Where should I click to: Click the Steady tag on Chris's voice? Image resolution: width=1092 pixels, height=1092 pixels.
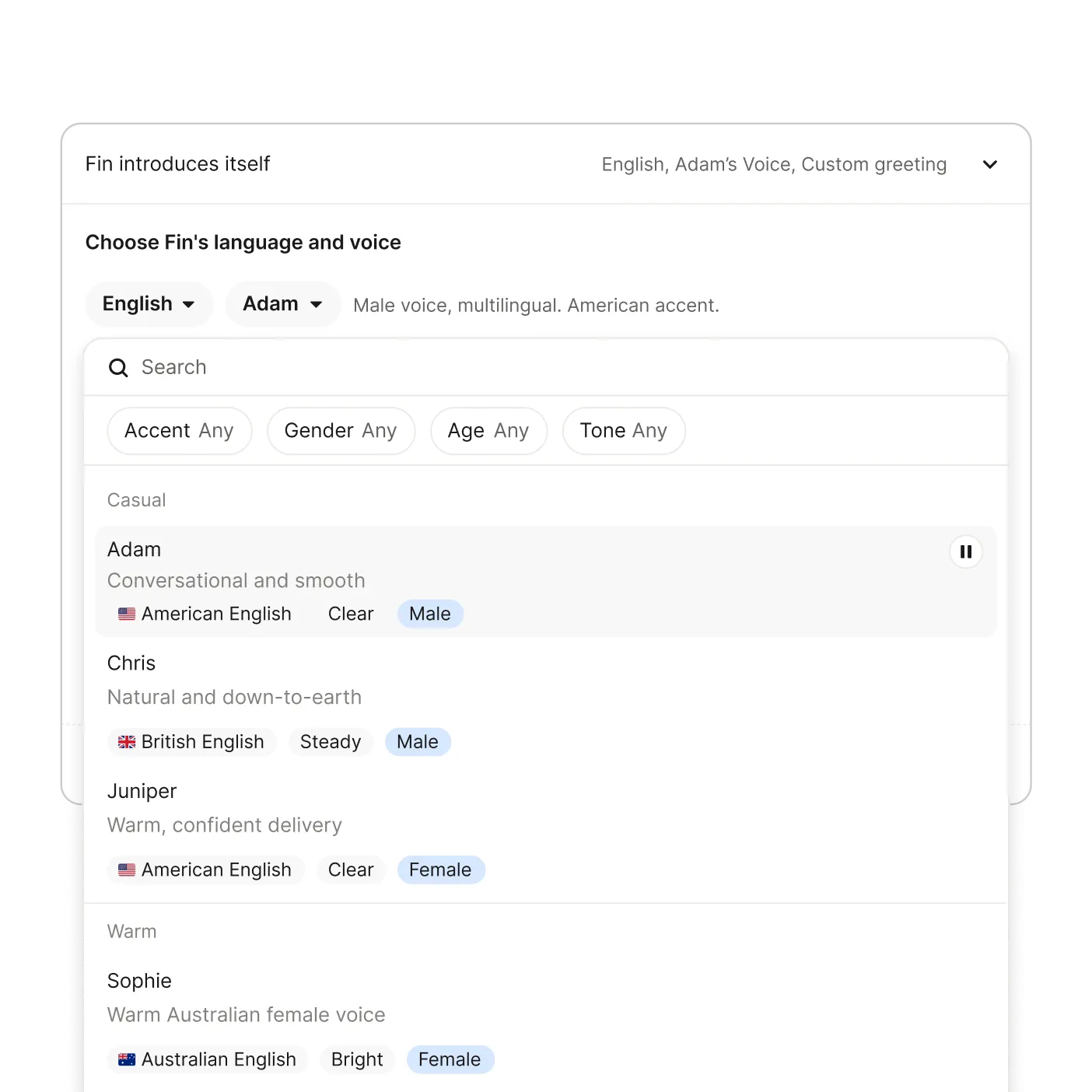click(330, 741)
